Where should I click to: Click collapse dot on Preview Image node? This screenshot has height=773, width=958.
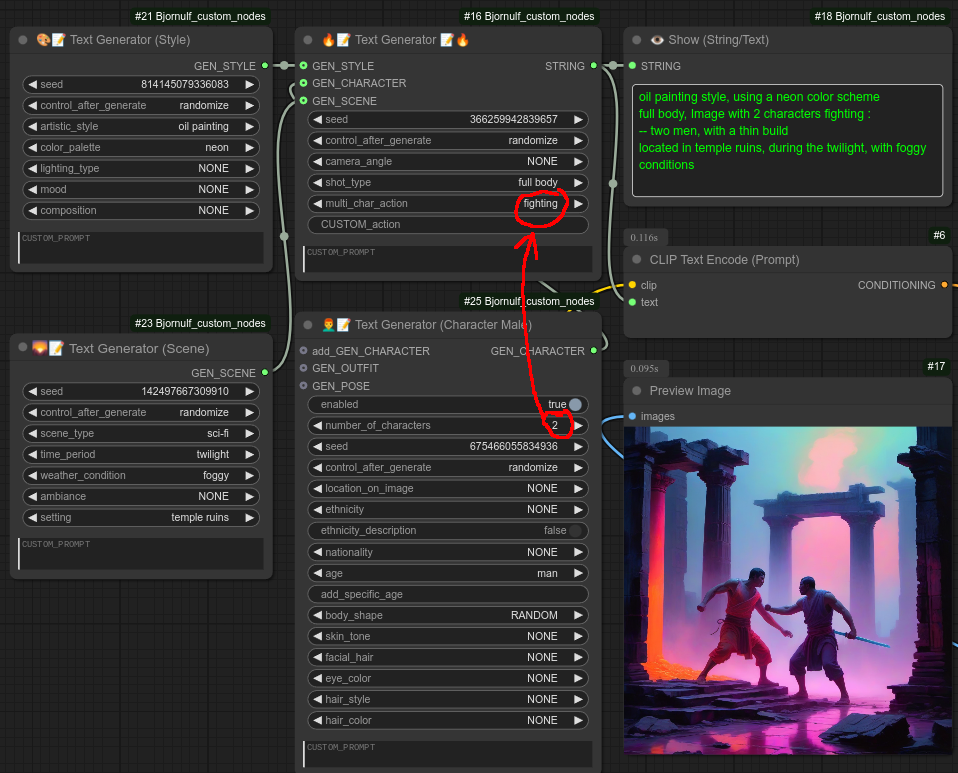click(636, 390)
